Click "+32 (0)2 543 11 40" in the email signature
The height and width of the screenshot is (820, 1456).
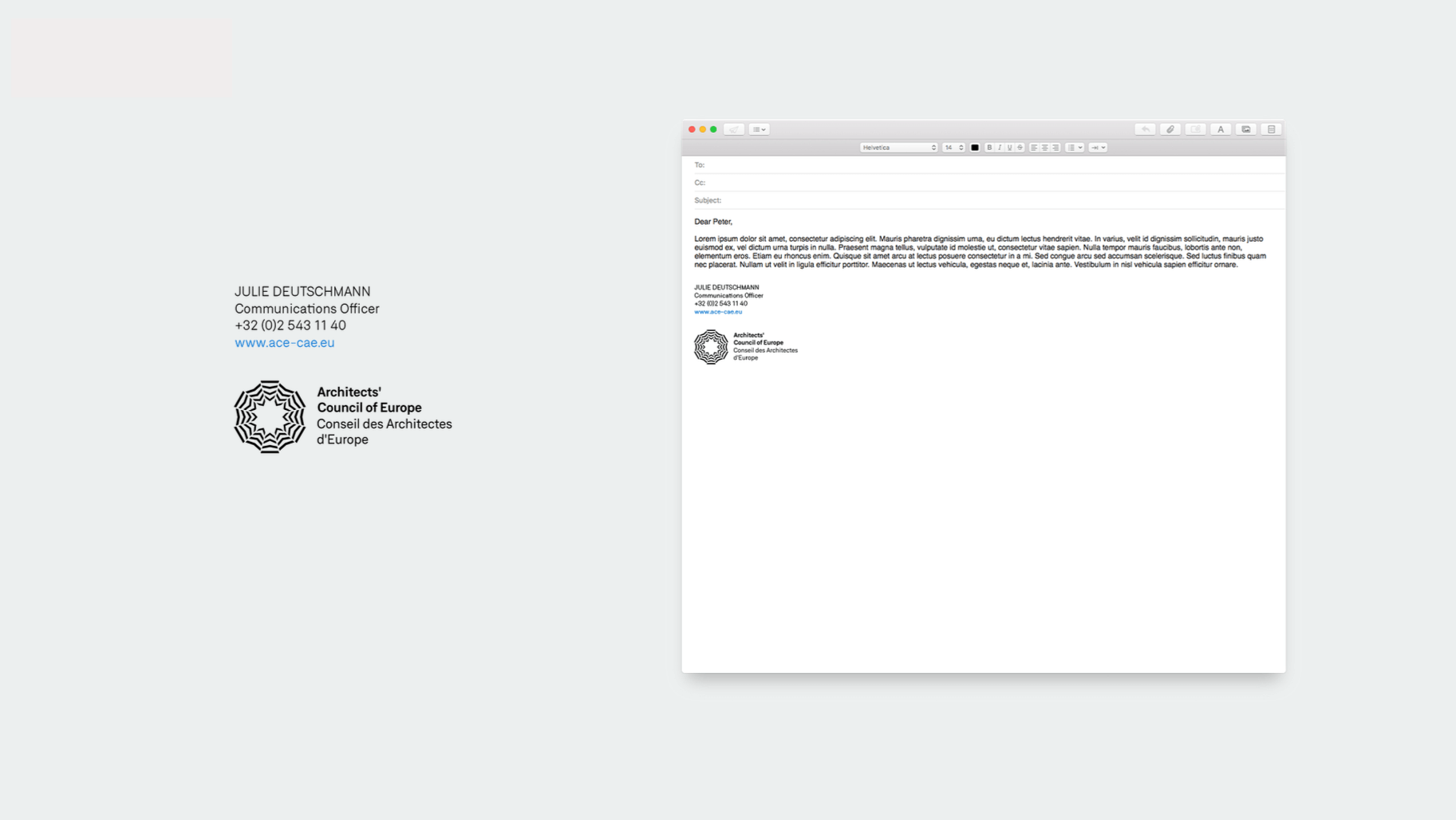pyautogui.click(x=720, y=303)
